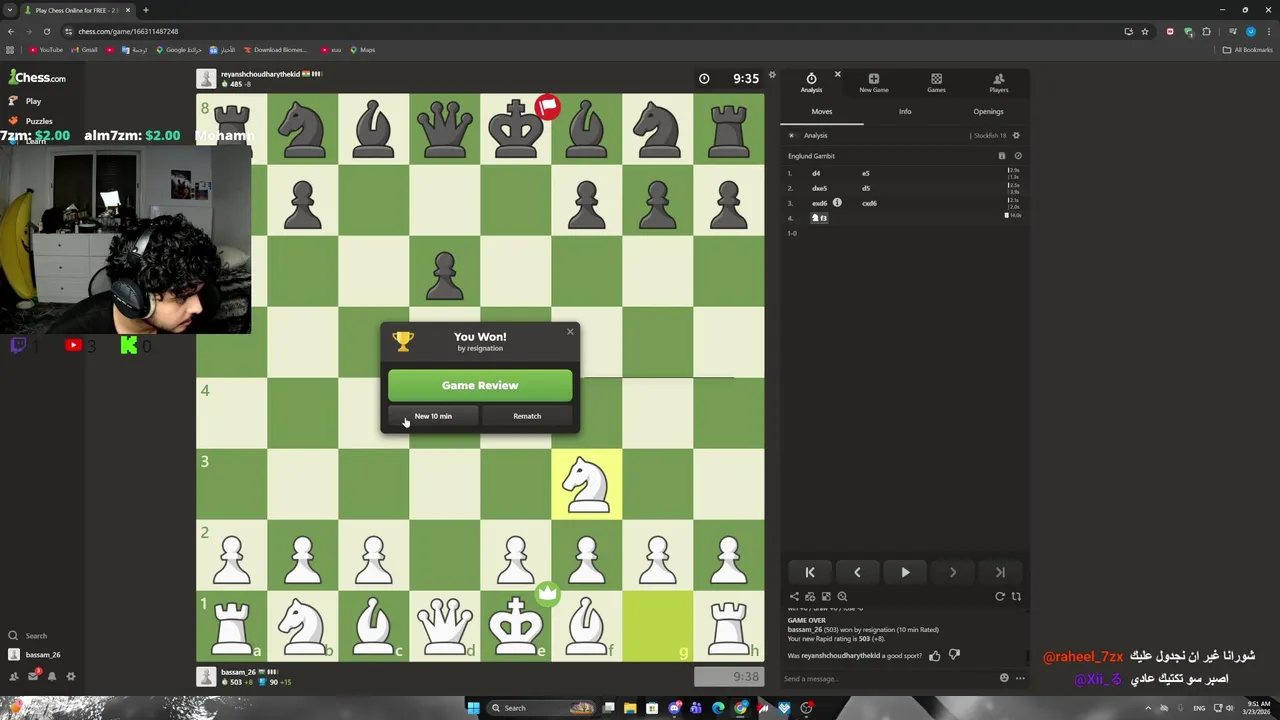Screen dimensions: 1280x720
Task: Click the share game icon
Action: coord(795,596)
